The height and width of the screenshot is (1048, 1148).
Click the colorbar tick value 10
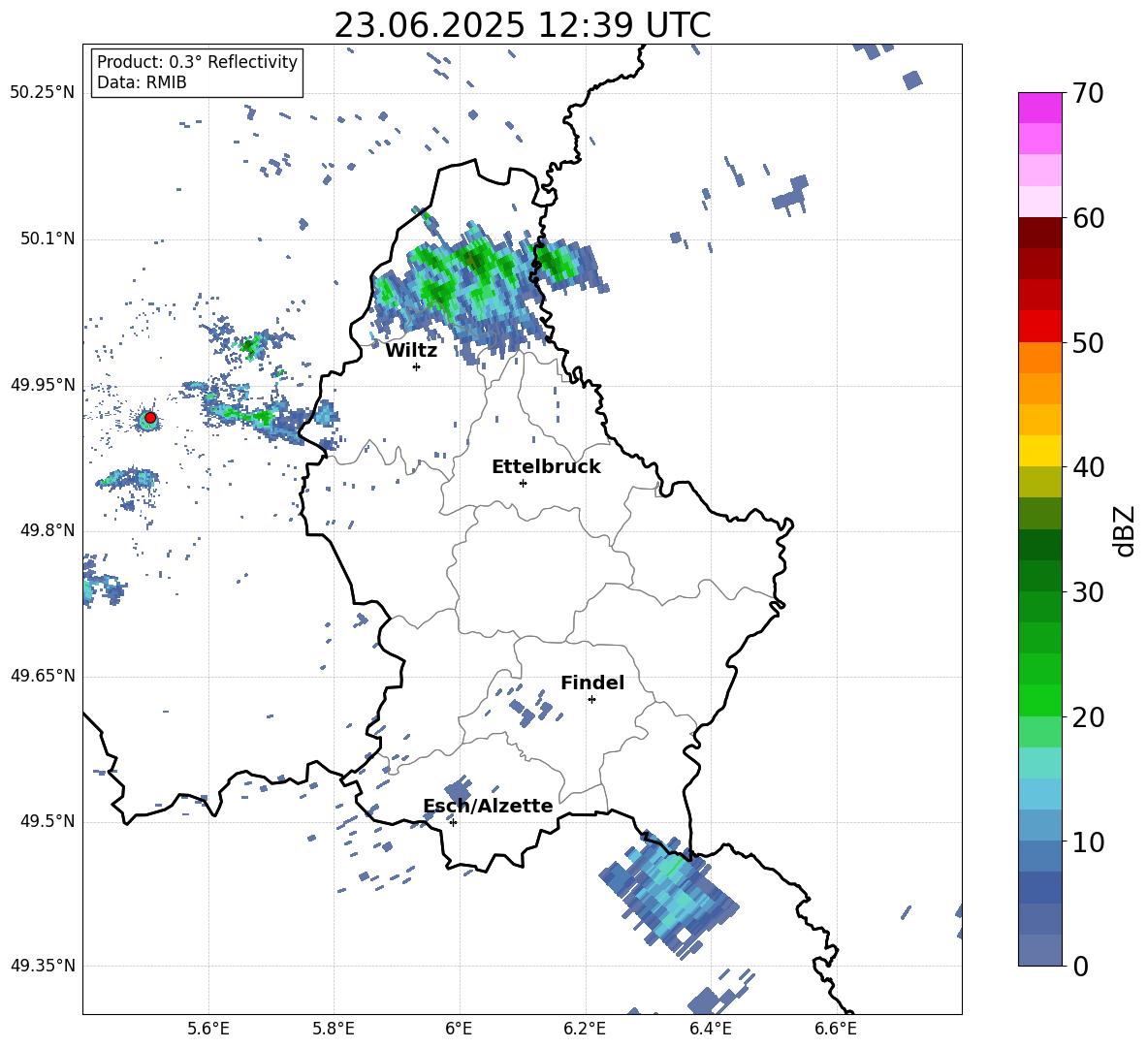click(x=1088, y=842)
